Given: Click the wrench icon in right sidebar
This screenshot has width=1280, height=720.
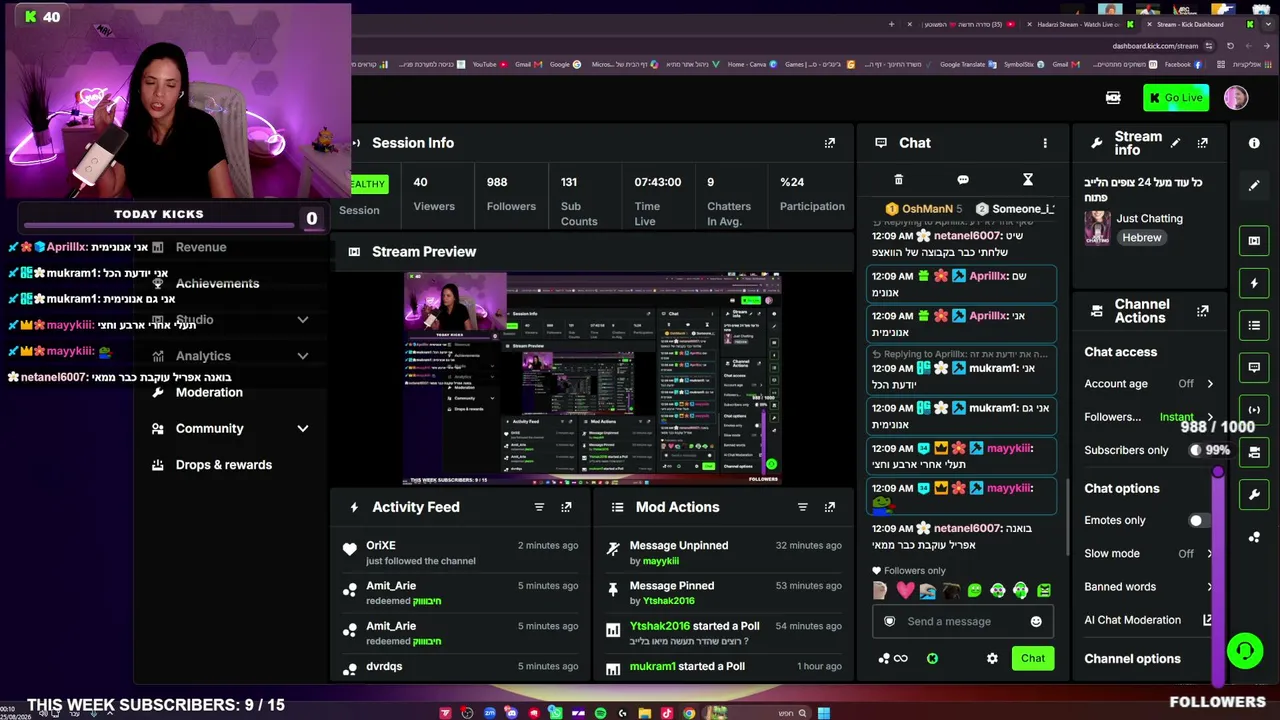Looking at the screenshot, I should point(1254,494).
